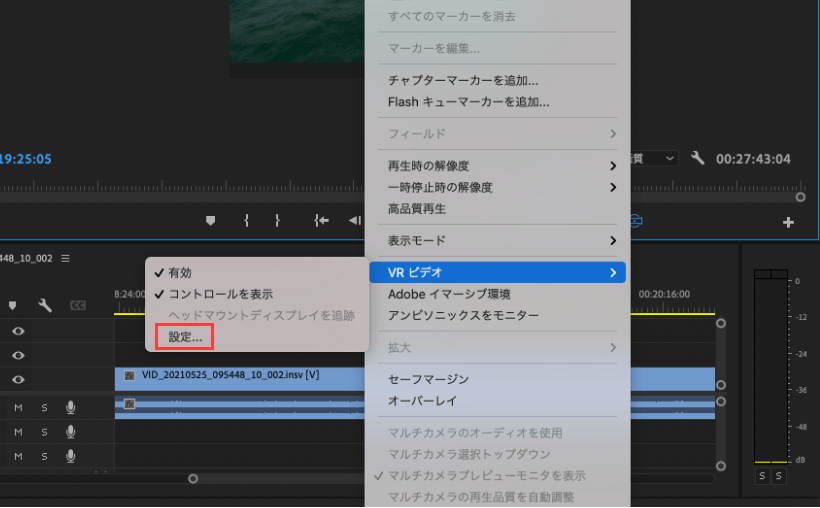Click the mic icon on second audio track
Image resolution: width=820 pixels, height=508 pixels.
point(71,432)
